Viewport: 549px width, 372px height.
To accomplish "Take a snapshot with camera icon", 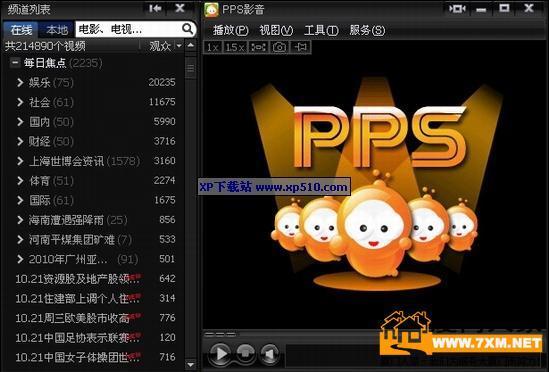I will 279,47.
